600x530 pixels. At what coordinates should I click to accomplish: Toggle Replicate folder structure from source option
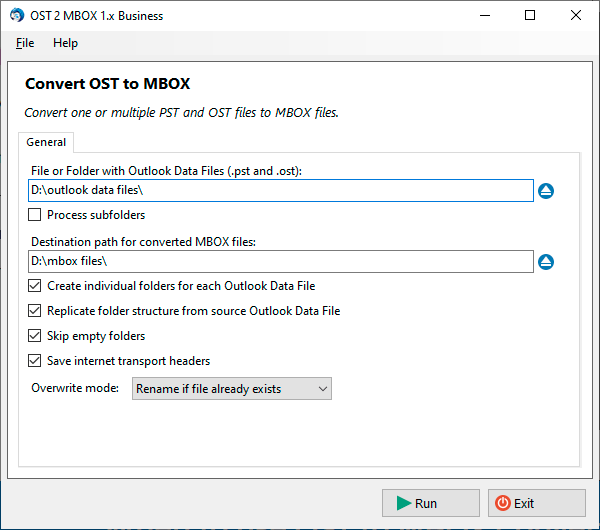point(35,311)
